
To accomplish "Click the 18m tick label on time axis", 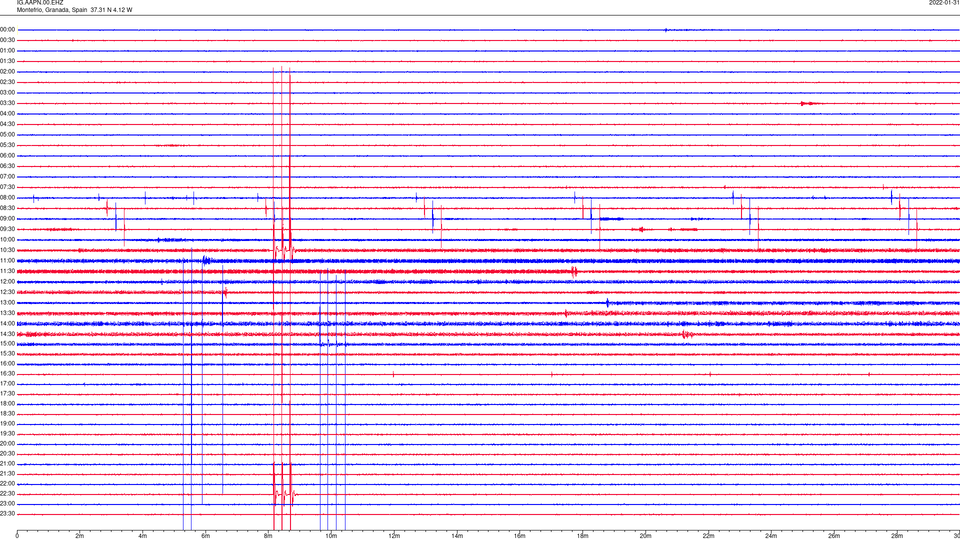I will (x=583, y=536).
